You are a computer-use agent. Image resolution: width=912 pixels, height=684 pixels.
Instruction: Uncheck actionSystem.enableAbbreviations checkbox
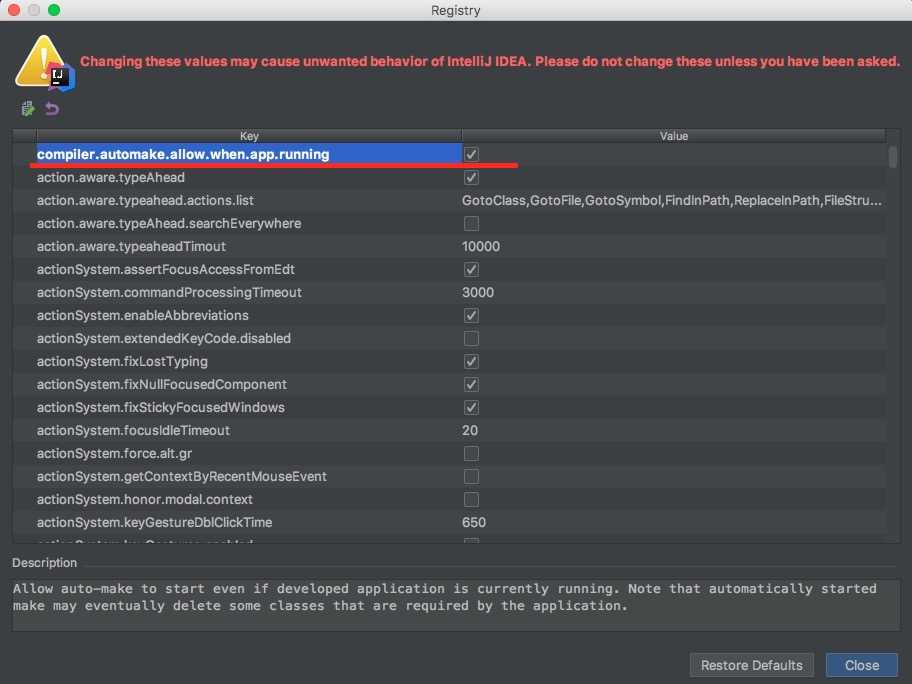coord(471,315)
